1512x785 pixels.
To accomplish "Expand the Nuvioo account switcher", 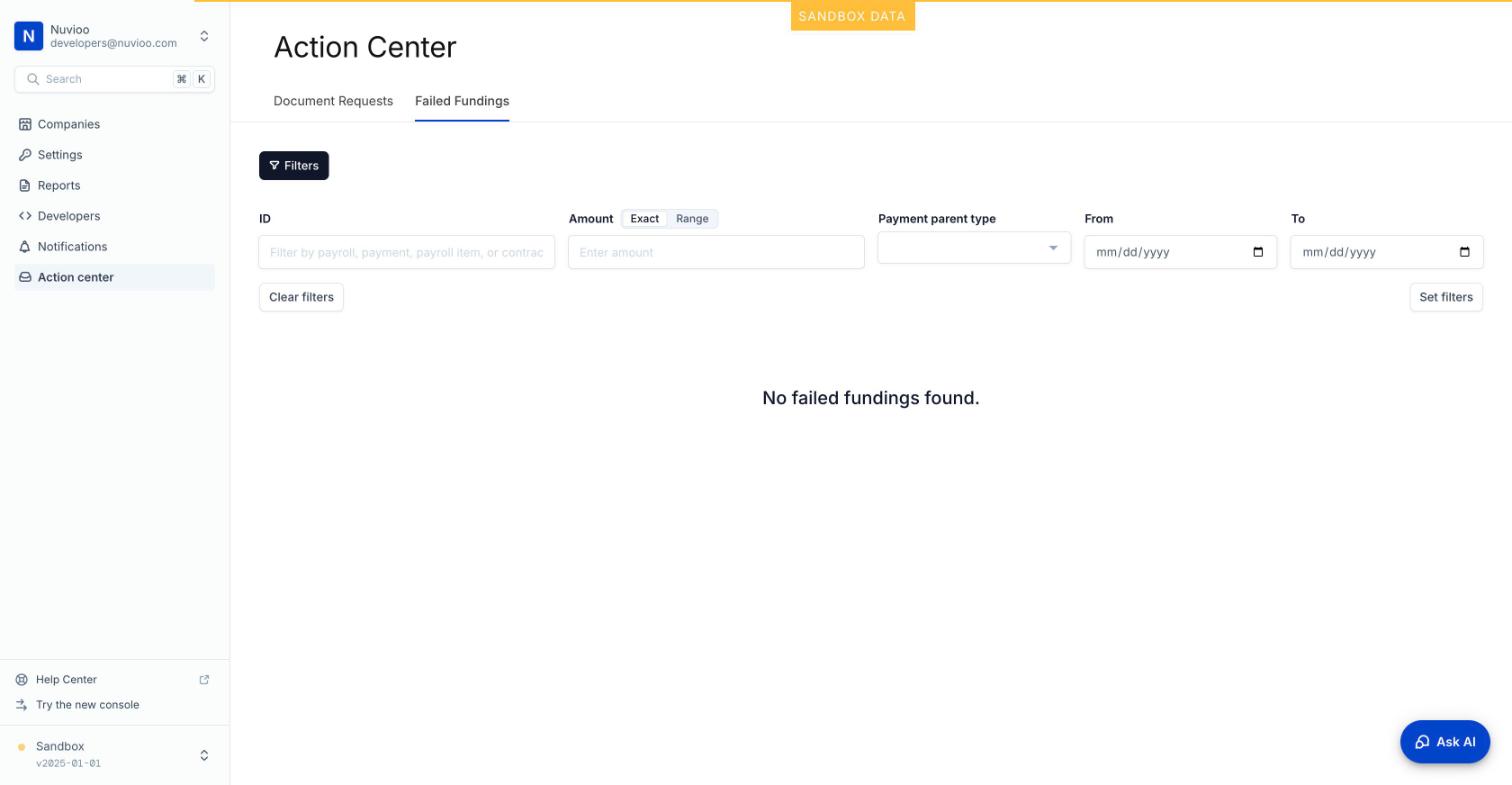I will click(x=204, y=36).
